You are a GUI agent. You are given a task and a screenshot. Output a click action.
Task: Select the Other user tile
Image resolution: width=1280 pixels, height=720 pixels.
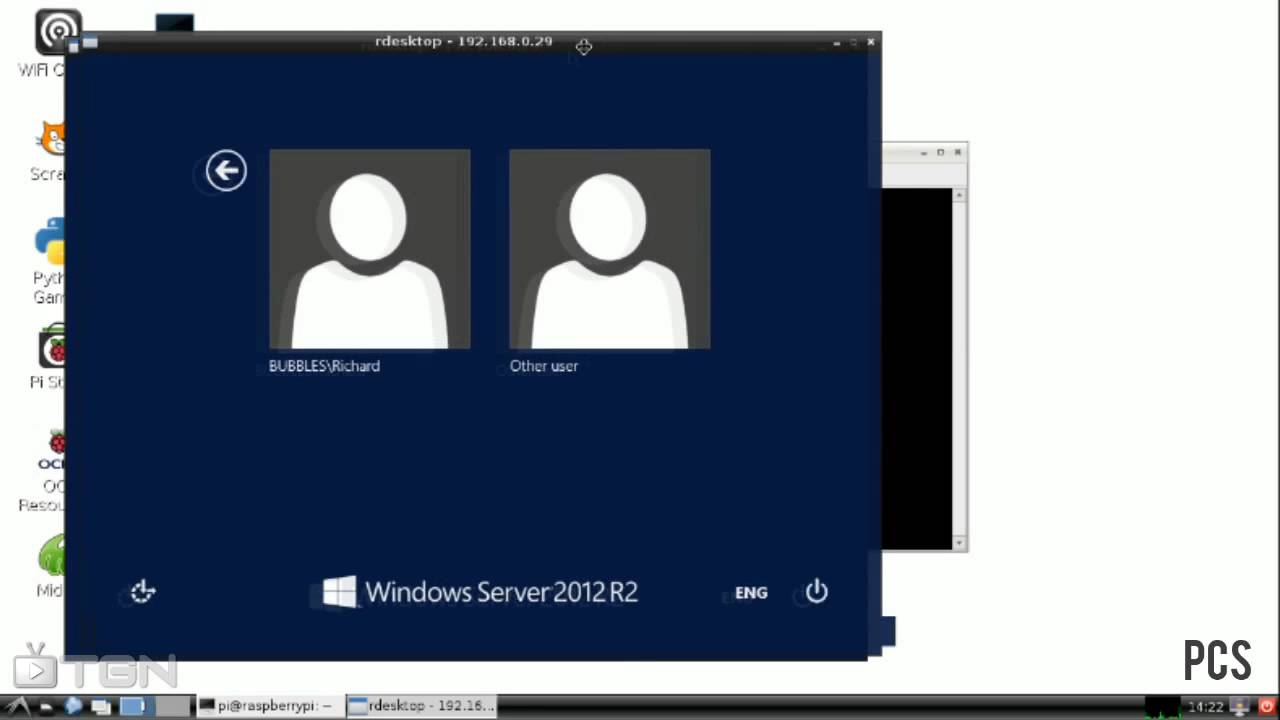pyautogui.click(x=610, y=249)
